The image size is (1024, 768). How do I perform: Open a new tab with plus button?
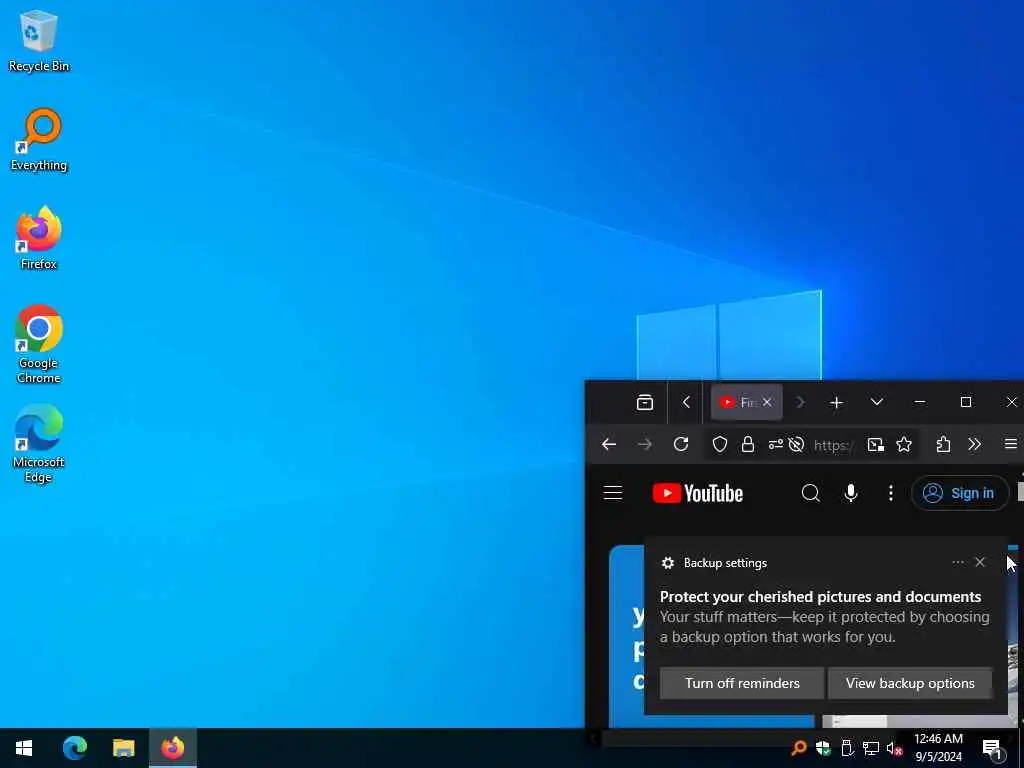coord(836,402)
